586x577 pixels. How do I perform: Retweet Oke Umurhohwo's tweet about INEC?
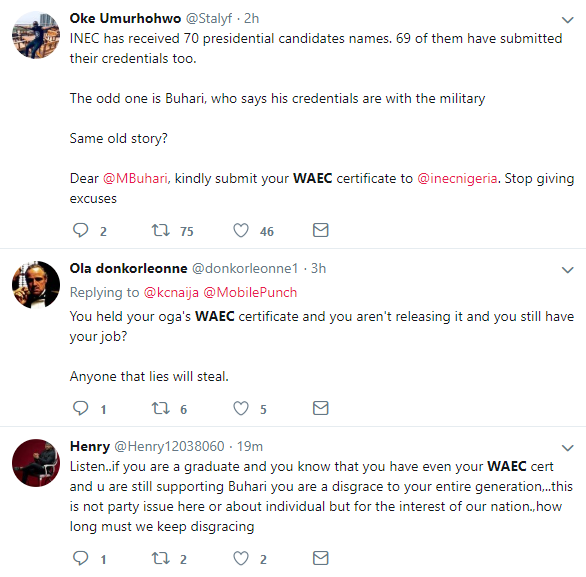coord(160,230)
